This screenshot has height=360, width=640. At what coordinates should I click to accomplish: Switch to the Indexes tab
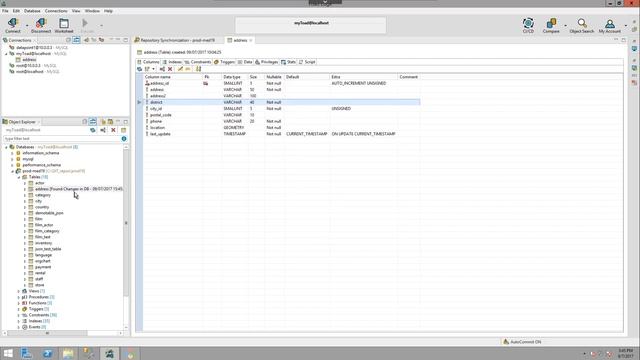(173, 62)
